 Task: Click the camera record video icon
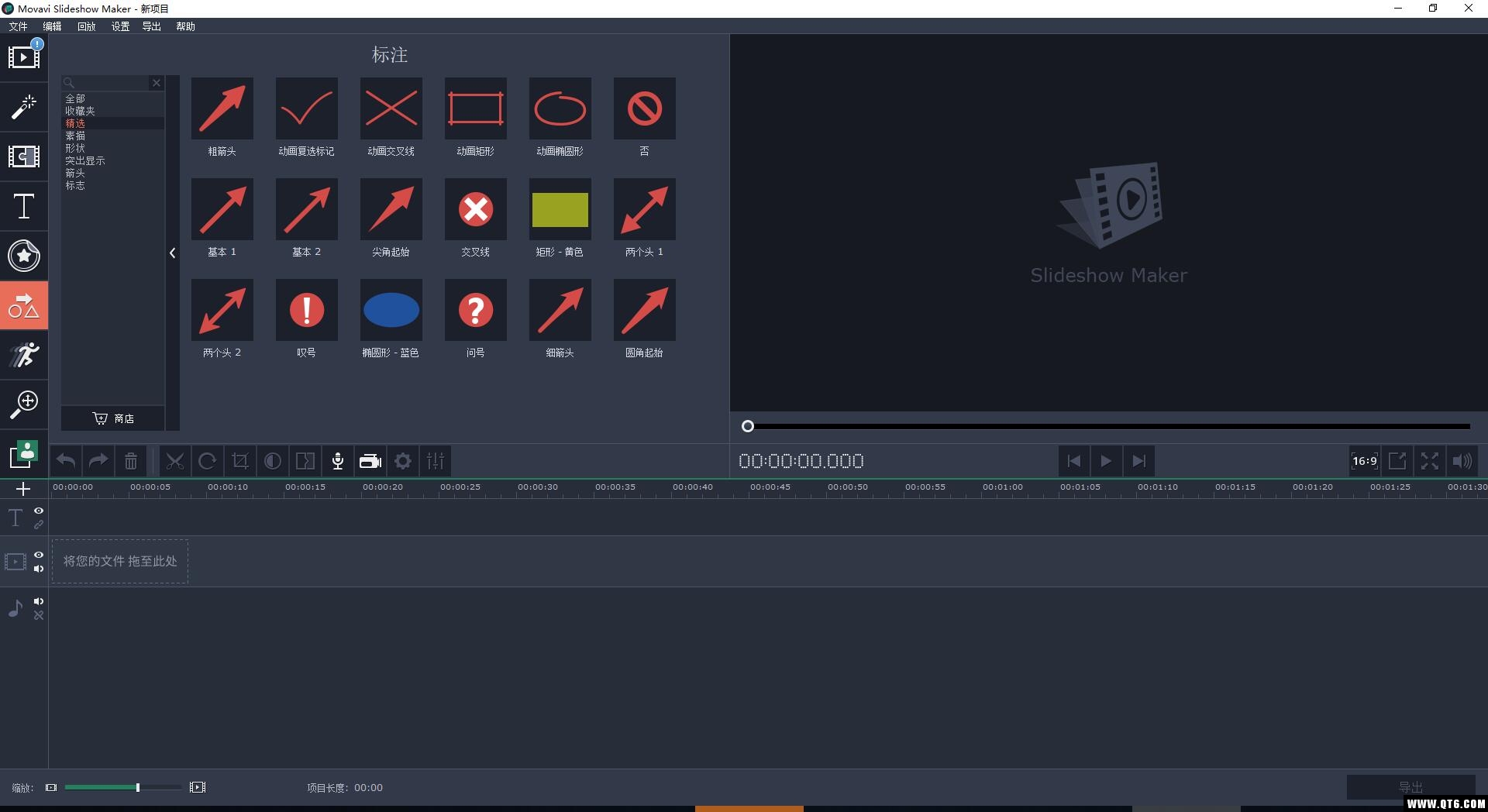click(x=370, y=461)
